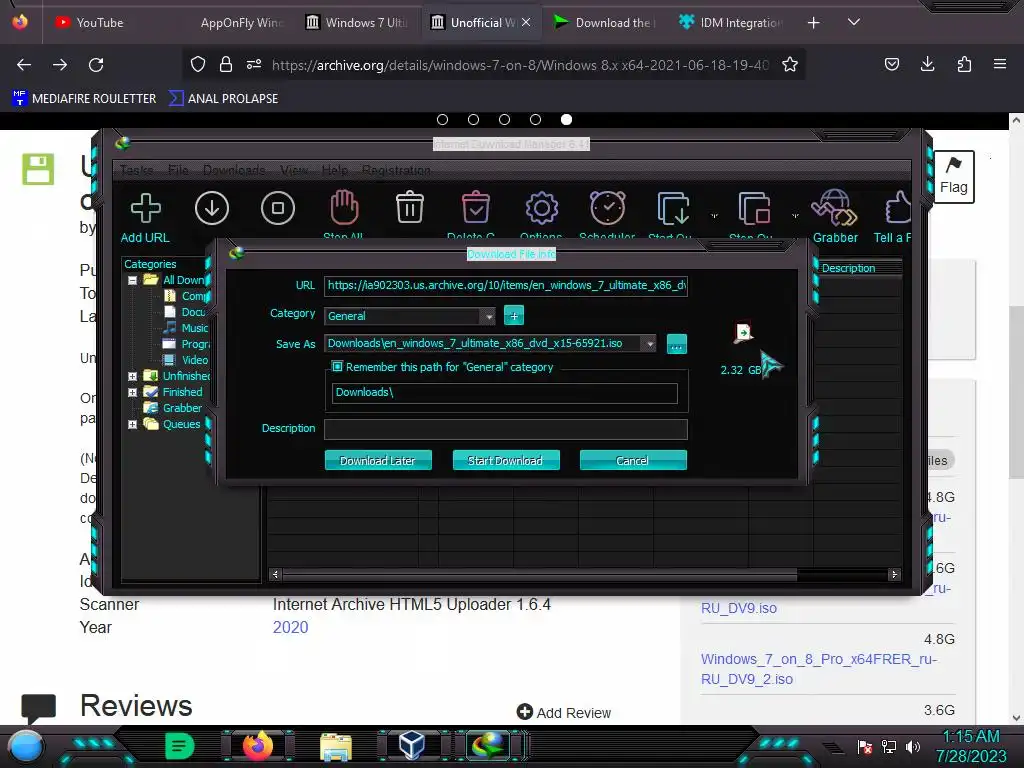Click the Description input field

tap(505, 429)
